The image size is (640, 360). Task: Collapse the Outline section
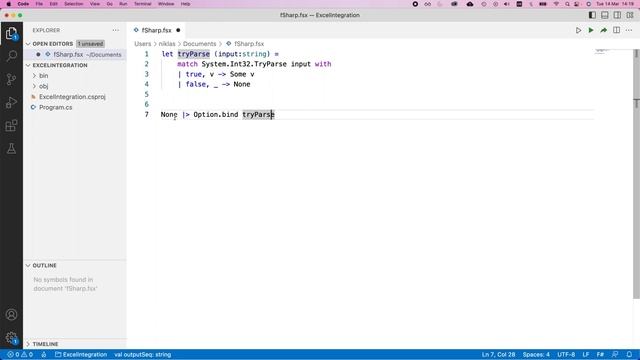[x=75, y=265]
